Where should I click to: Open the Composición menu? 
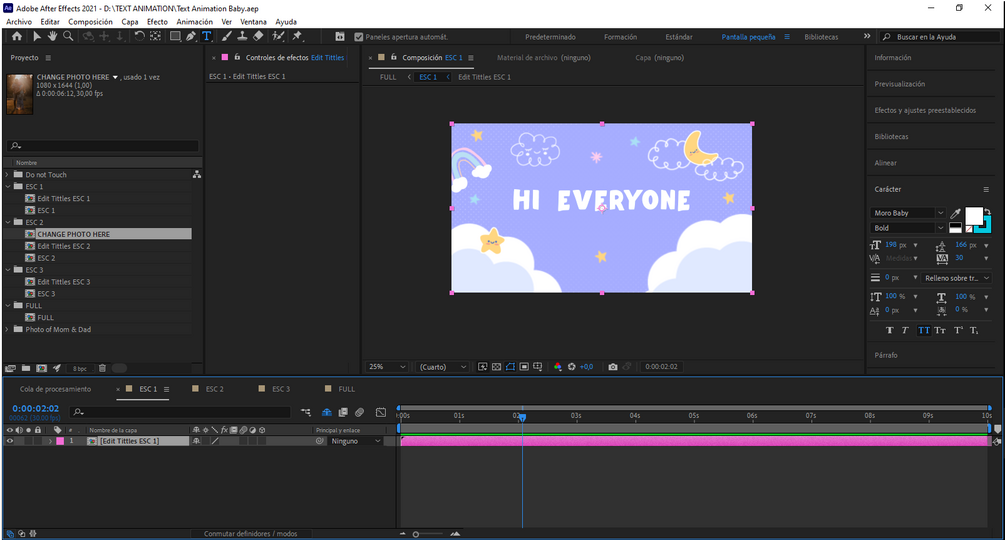click(x=90, y=22)
